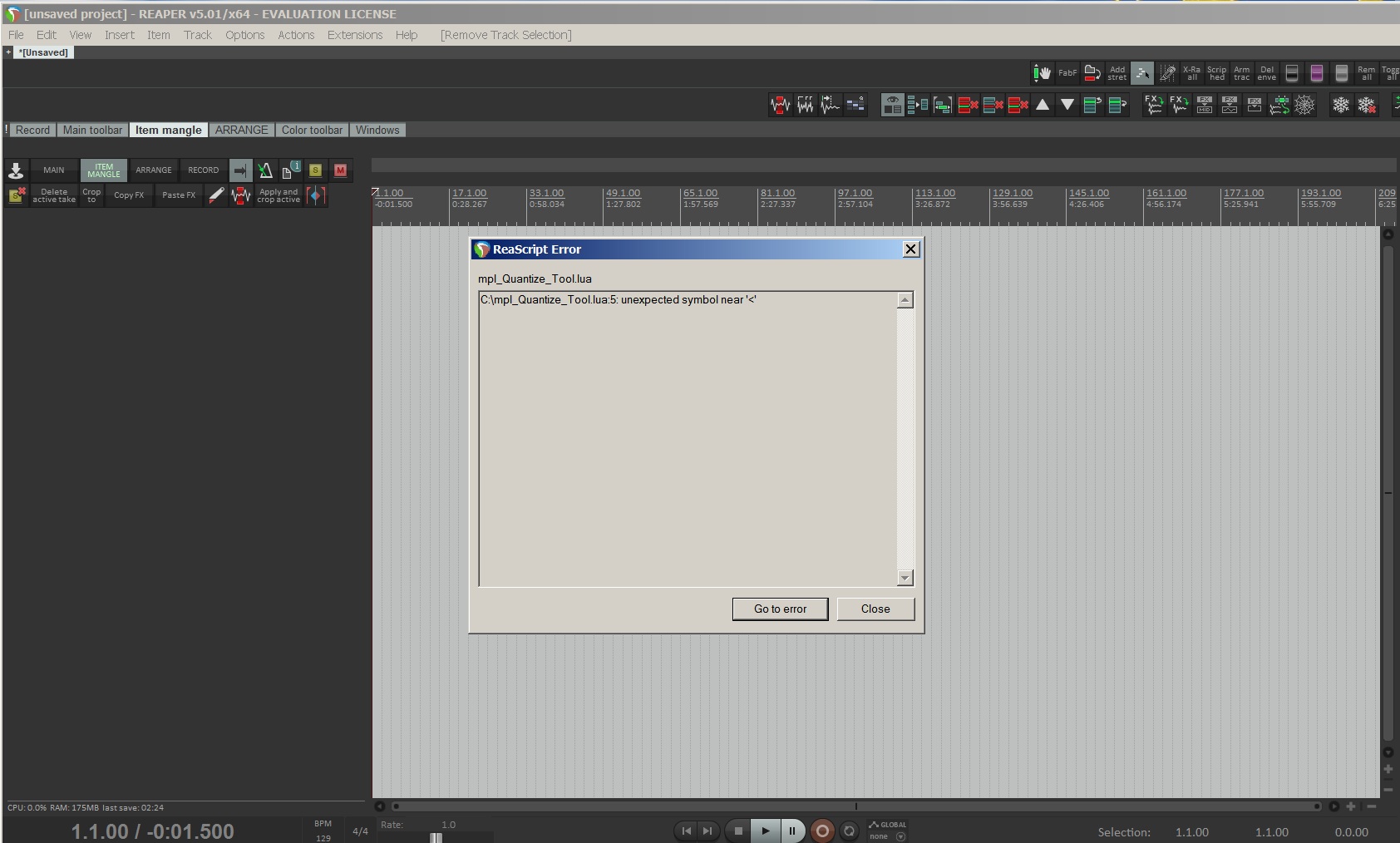This screenshot has height=843, width=1400.
Task: Click the FX MIDI icon
Action: 1205,105
